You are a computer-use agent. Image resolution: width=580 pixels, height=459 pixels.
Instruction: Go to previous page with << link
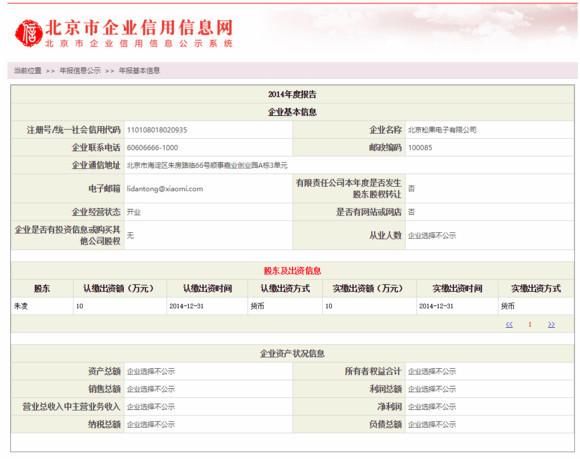point(509,324)
